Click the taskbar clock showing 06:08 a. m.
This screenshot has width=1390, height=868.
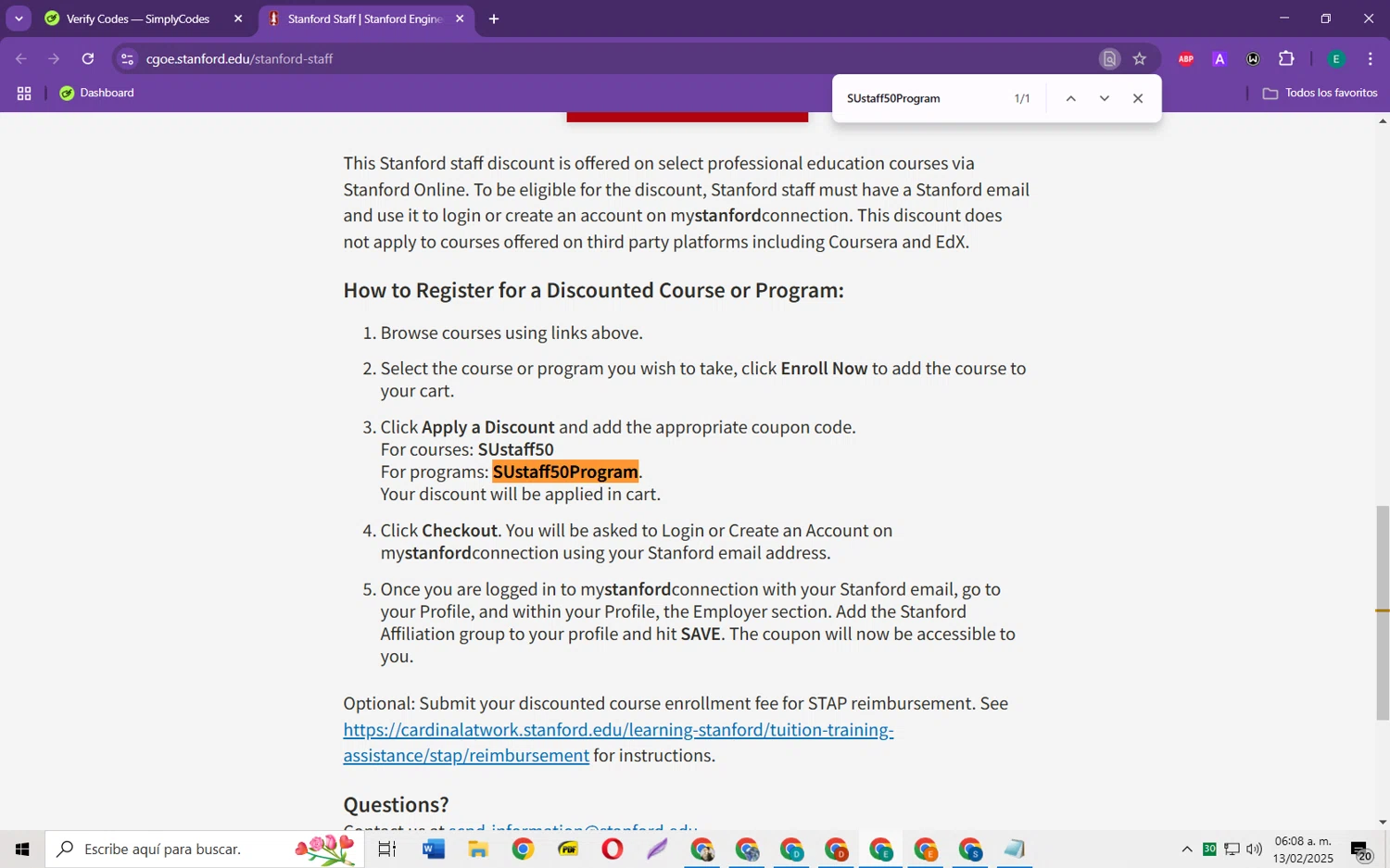(1303, 849)
